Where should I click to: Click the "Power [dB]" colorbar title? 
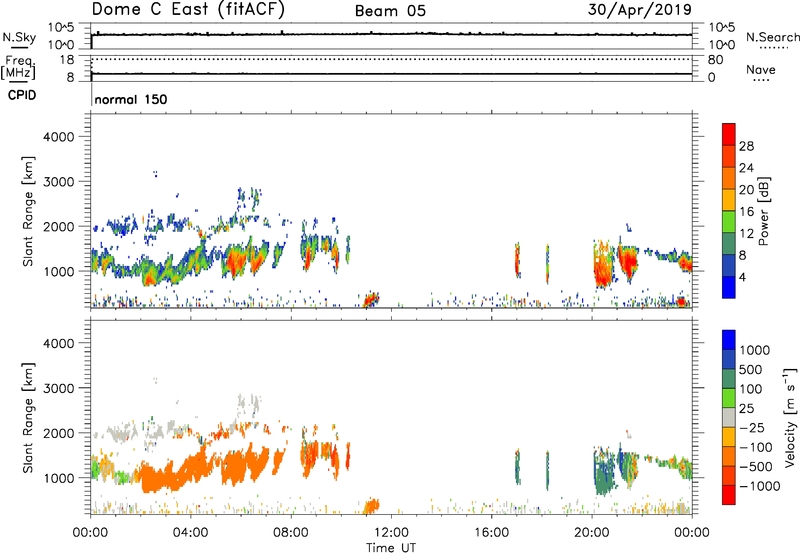(763, 211)
